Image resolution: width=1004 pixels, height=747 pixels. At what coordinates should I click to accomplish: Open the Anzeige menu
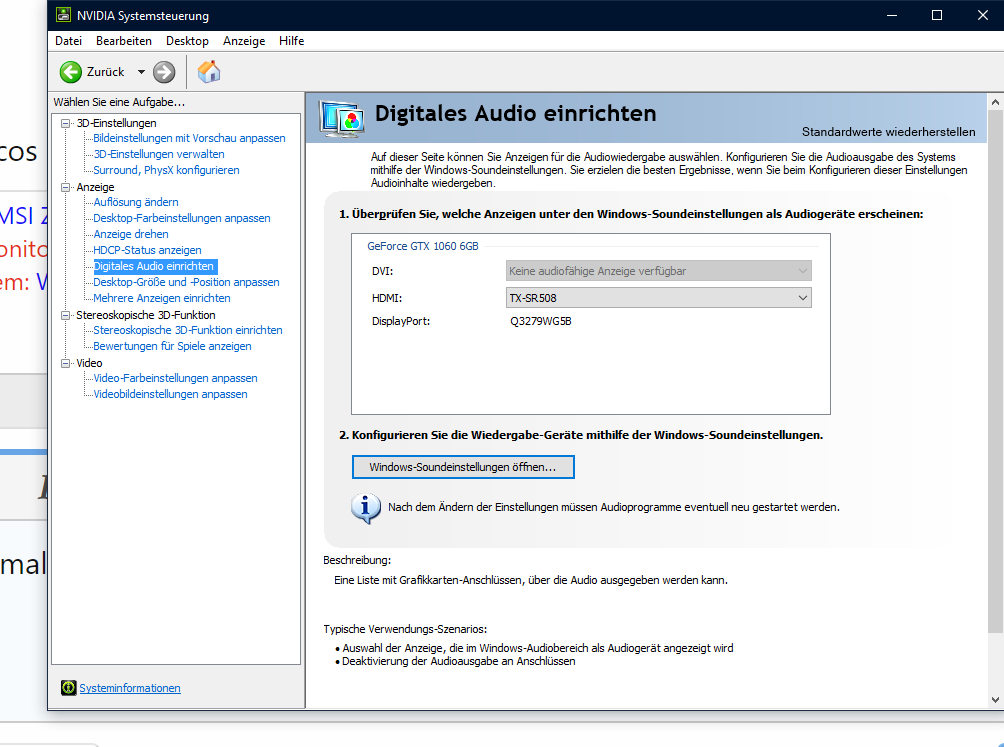point(244,41)
